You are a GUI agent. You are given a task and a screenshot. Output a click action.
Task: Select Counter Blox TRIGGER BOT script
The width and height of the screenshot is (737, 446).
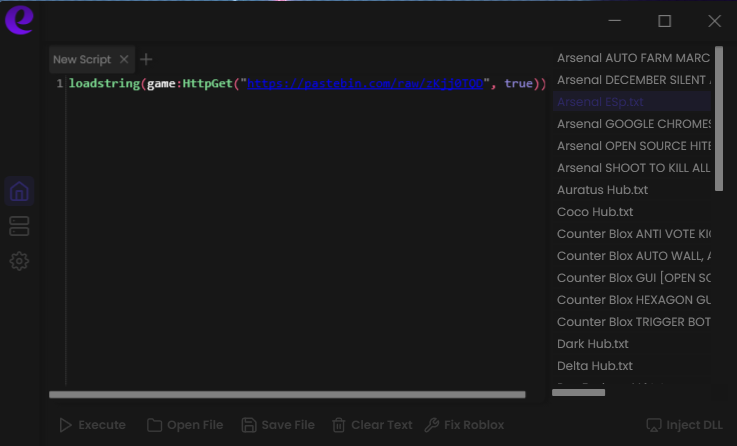coord(633,322)
